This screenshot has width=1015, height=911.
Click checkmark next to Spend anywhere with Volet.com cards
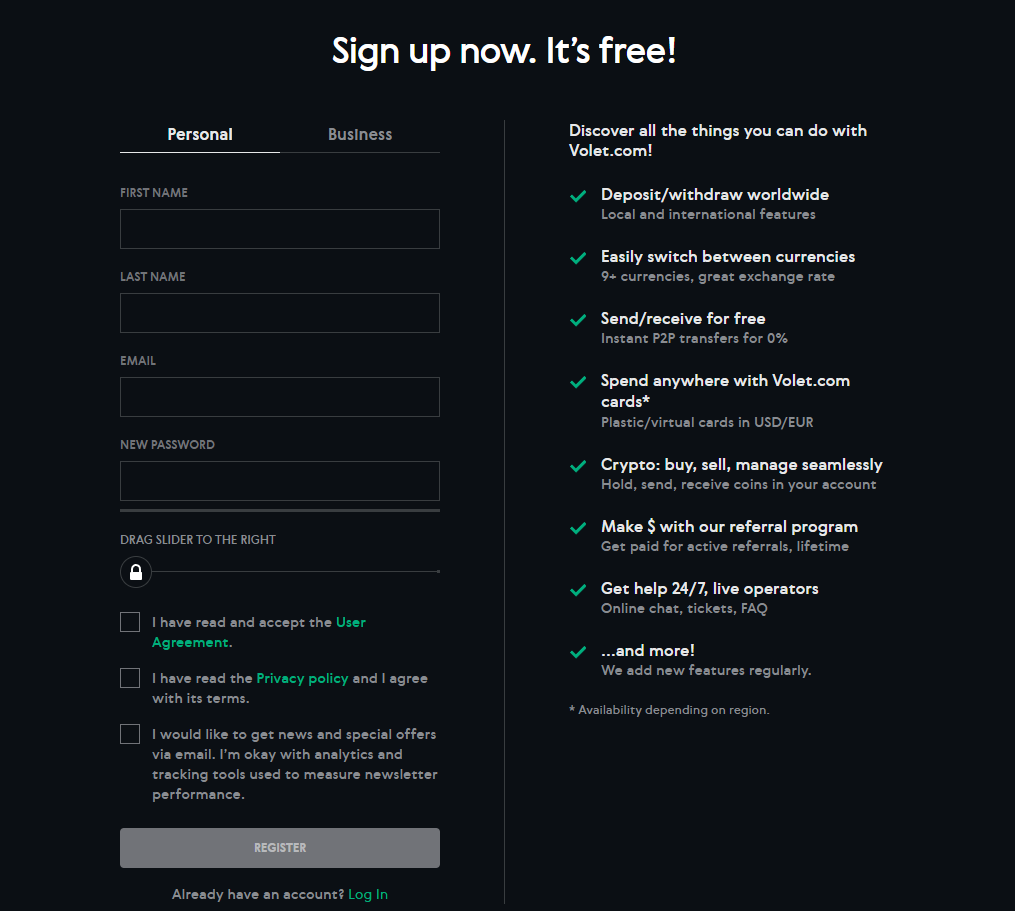click(578, 382)
